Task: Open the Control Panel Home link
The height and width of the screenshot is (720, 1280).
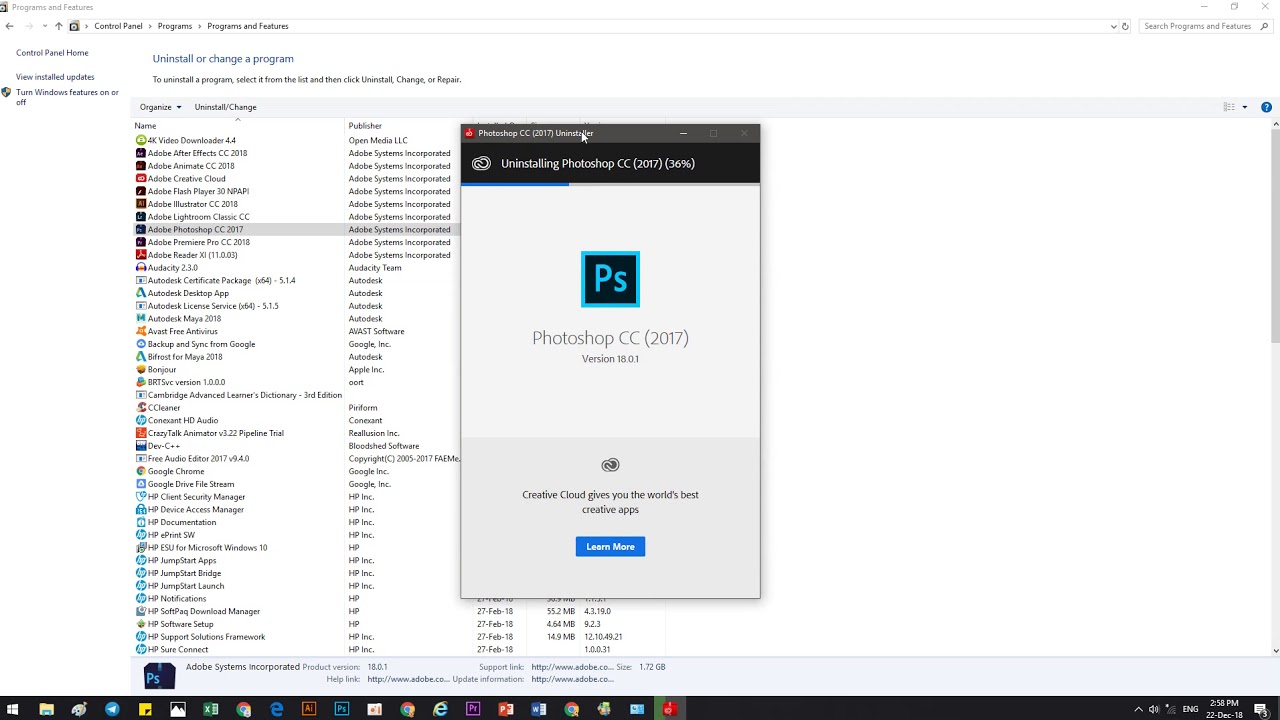Action: click(x=52, y=53)
